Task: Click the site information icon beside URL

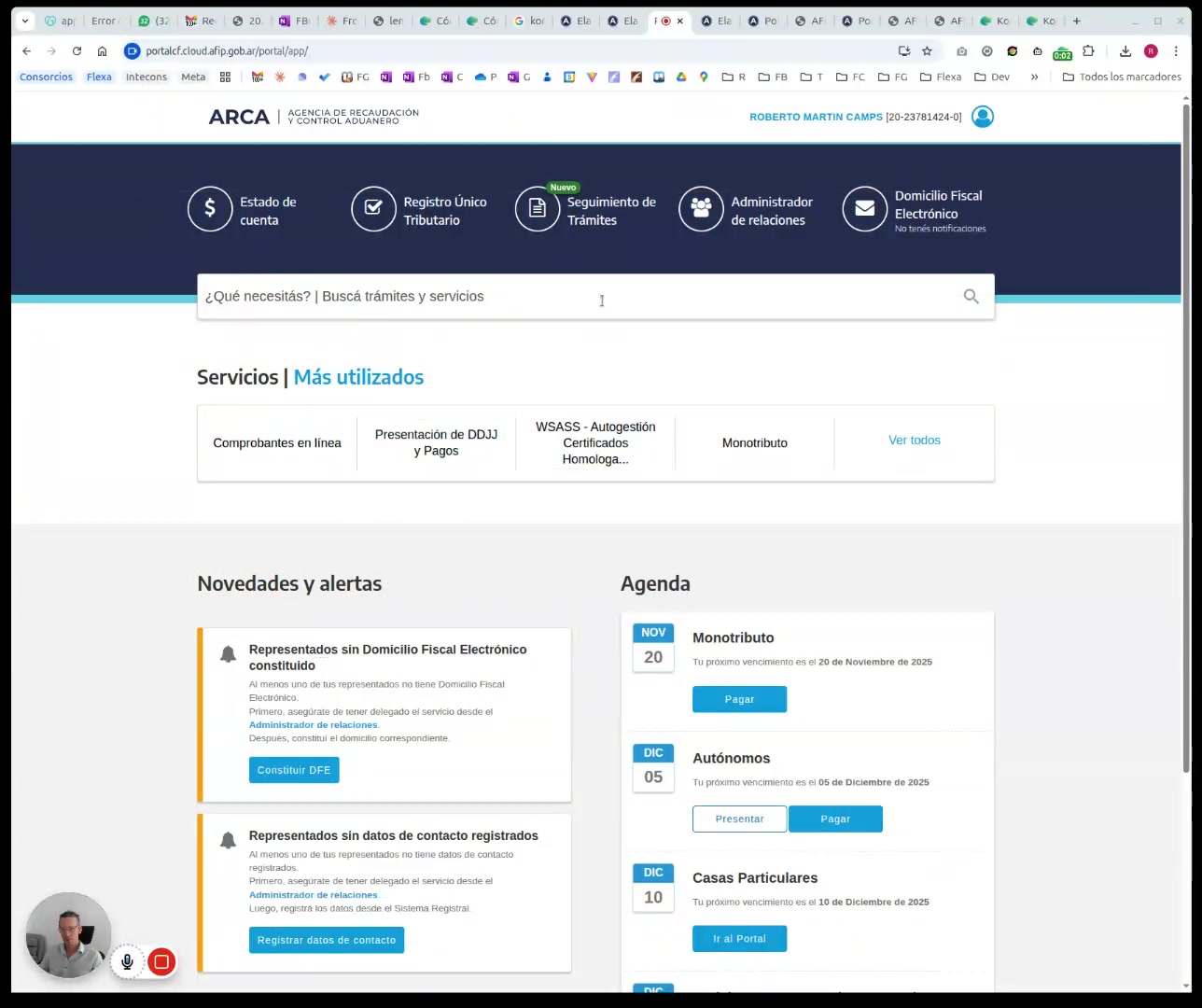Action: [x=132, y=51]
